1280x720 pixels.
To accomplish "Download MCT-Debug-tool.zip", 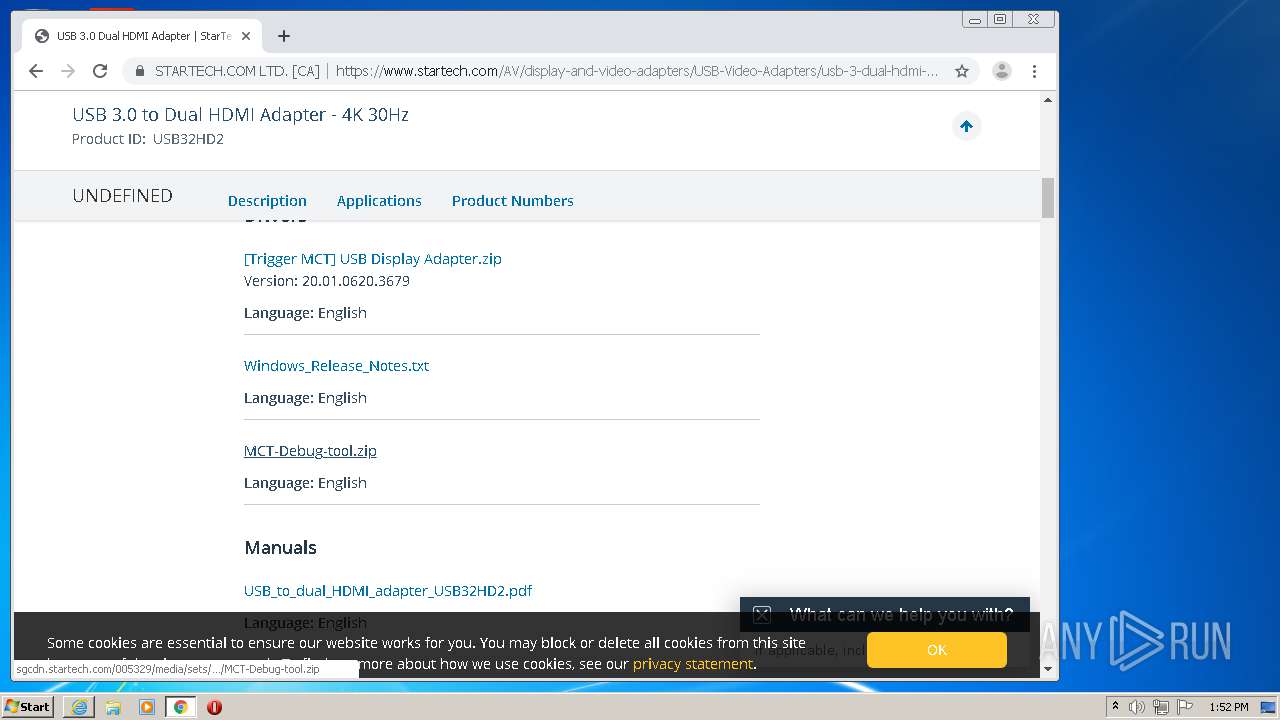I will click(310, 450).
